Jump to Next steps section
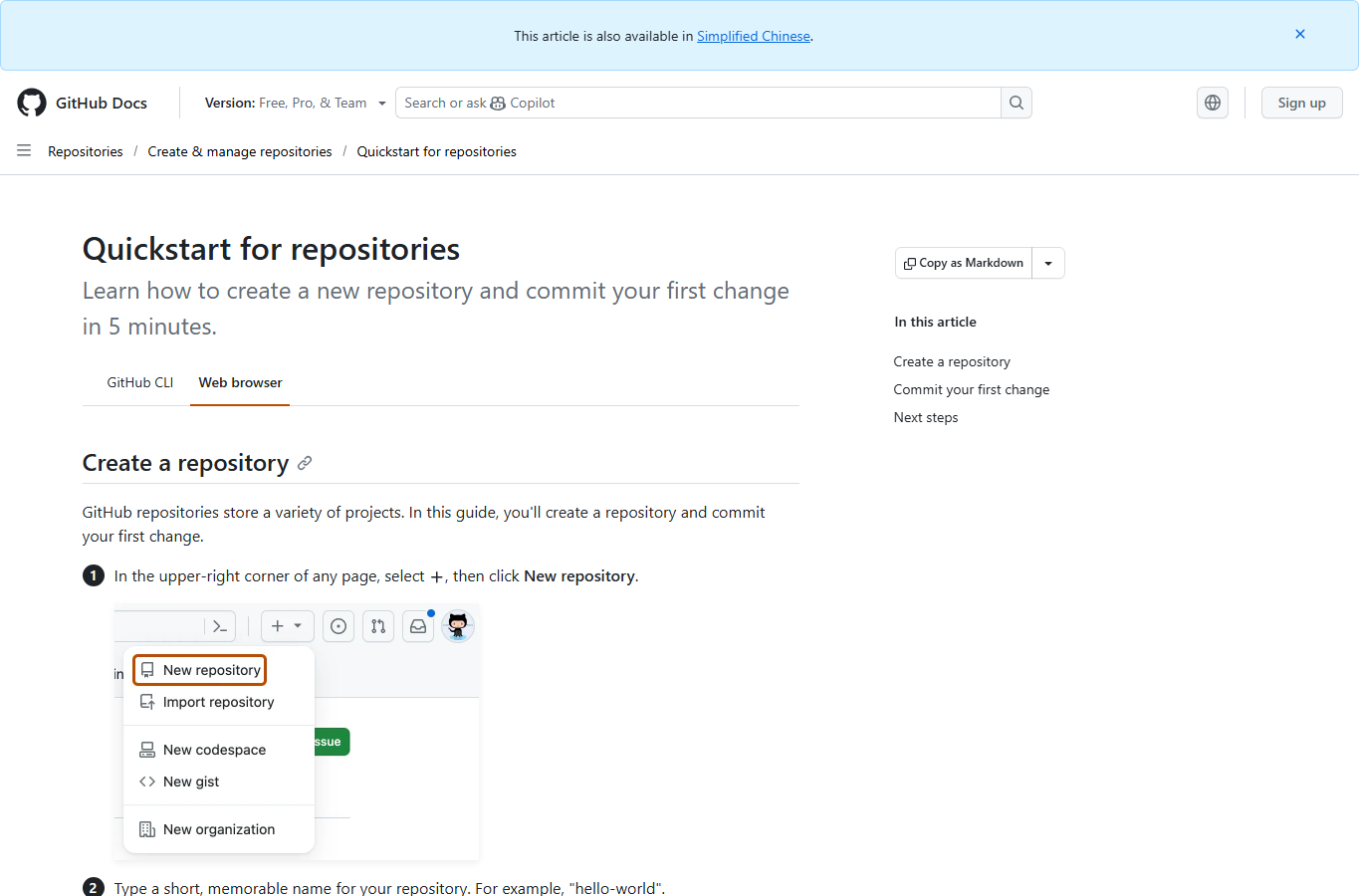The image size is (1359, 896). pos(926,417)
